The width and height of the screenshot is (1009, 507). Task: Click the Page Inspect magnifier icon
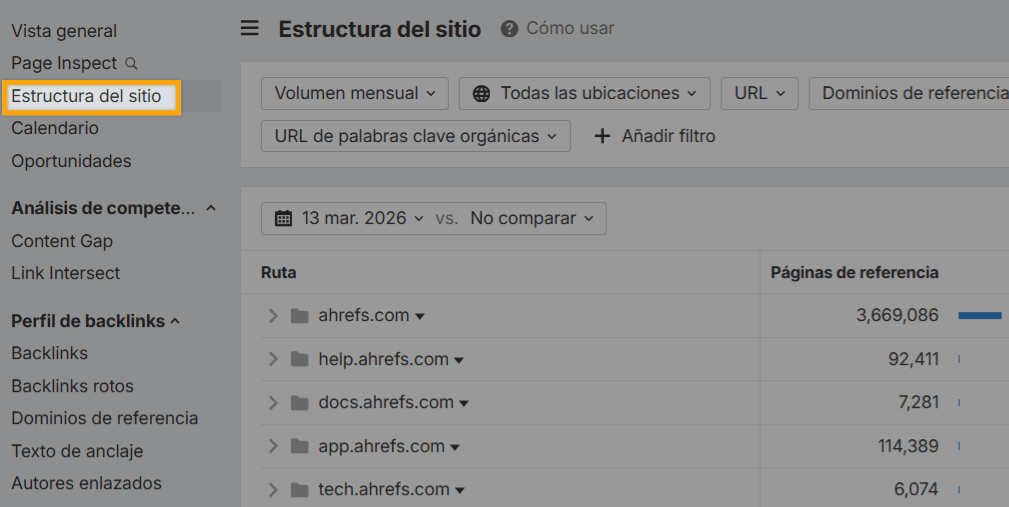(131, 63)
